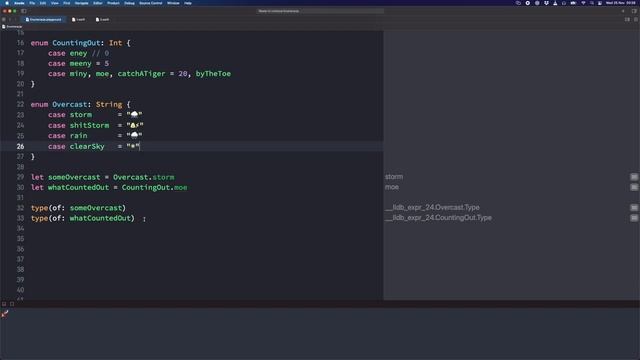
Task: Click the playground file tab
Action: (x=43, y=19)
